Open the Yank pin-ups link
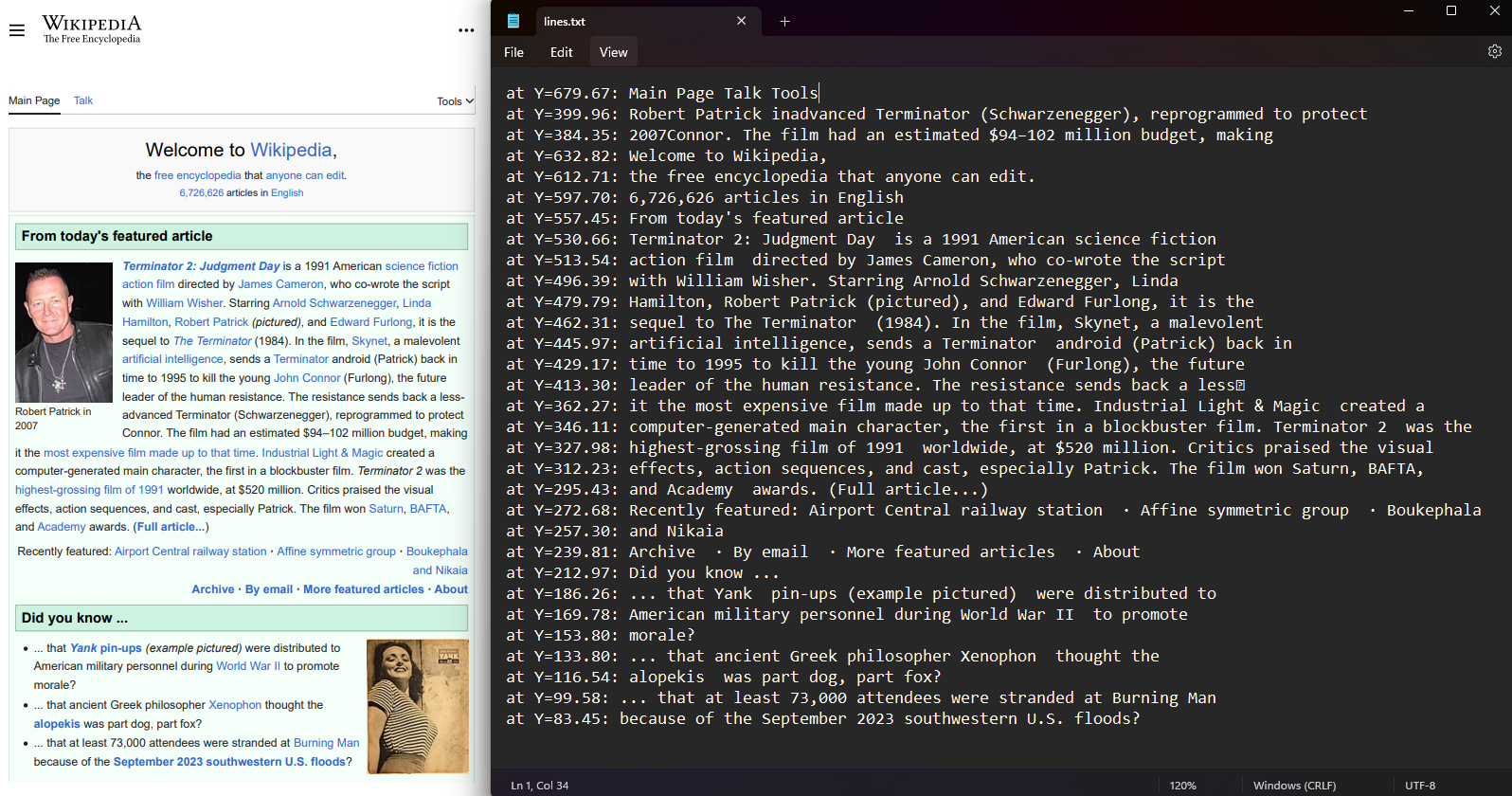Image resolution: width=1512 pixels, height=796 pixels. point(106,648)
